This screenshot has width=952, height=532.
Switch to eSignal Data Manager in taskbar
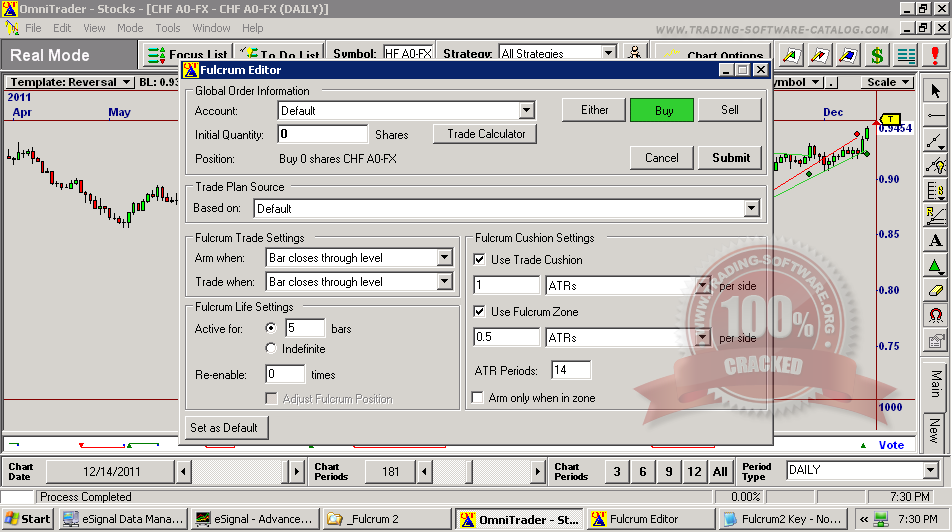click(x=123, y=519)
